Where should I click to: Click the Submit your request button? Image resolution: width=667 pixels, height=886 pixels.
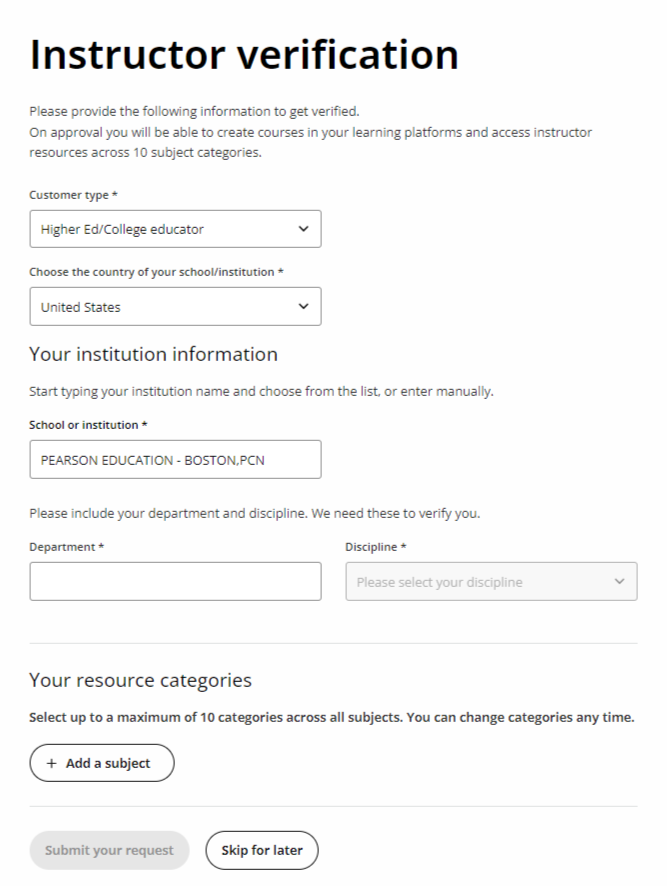[108, 850]
